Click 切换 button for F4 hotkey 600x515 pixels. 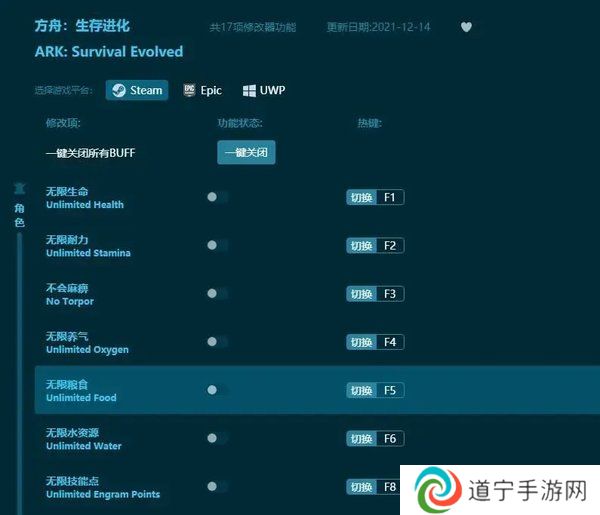click(x=362, y=342)
